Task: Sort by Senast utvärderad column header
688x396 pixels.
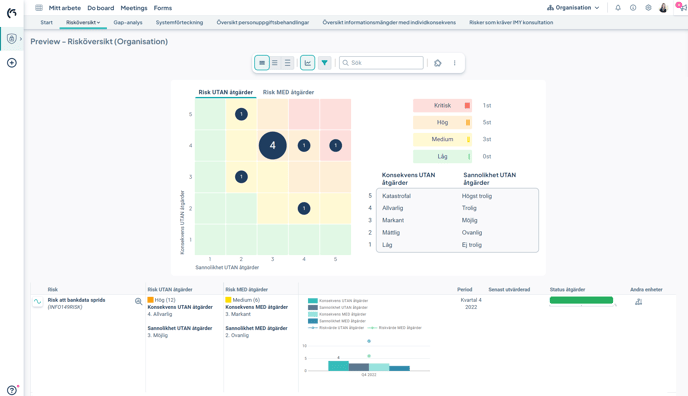Action: (x=509, y=289)
